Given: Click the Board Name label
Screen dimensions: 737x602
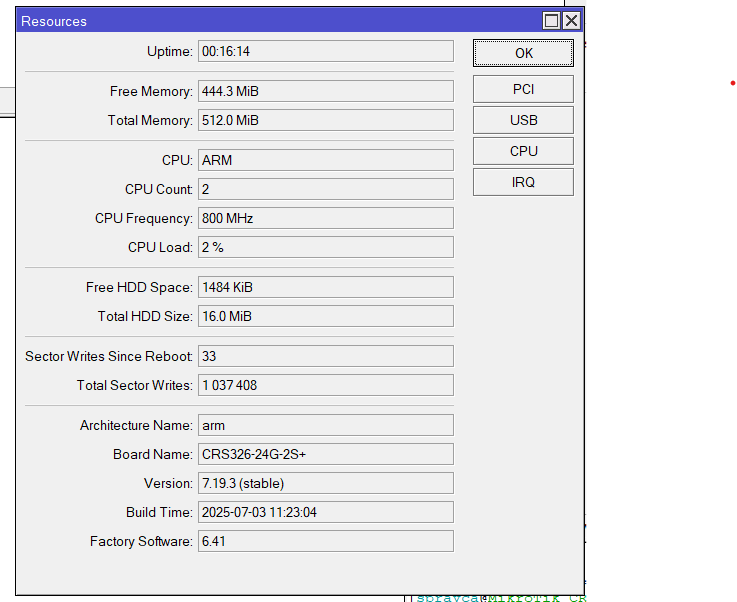Looking at the screenshot, I should (x=153, y=454).
